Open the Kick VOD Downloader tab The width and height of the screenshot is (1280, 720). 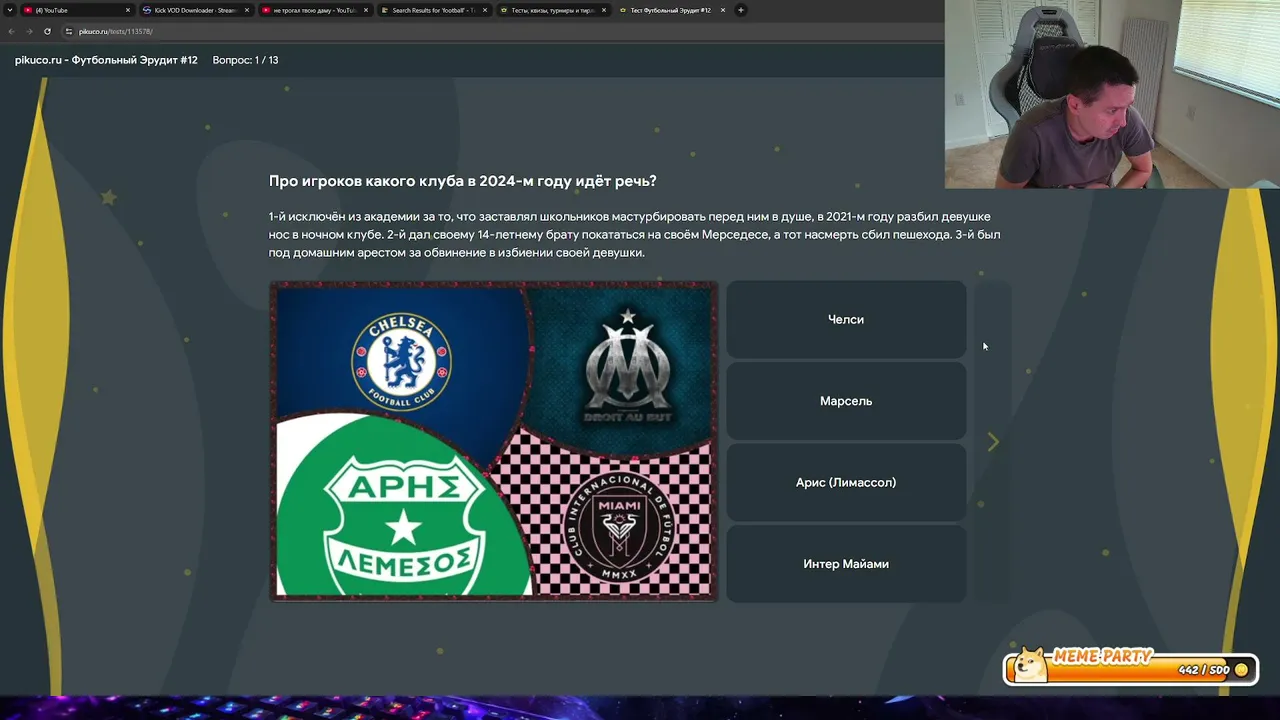pyautogui.click(x=196, y=10)
